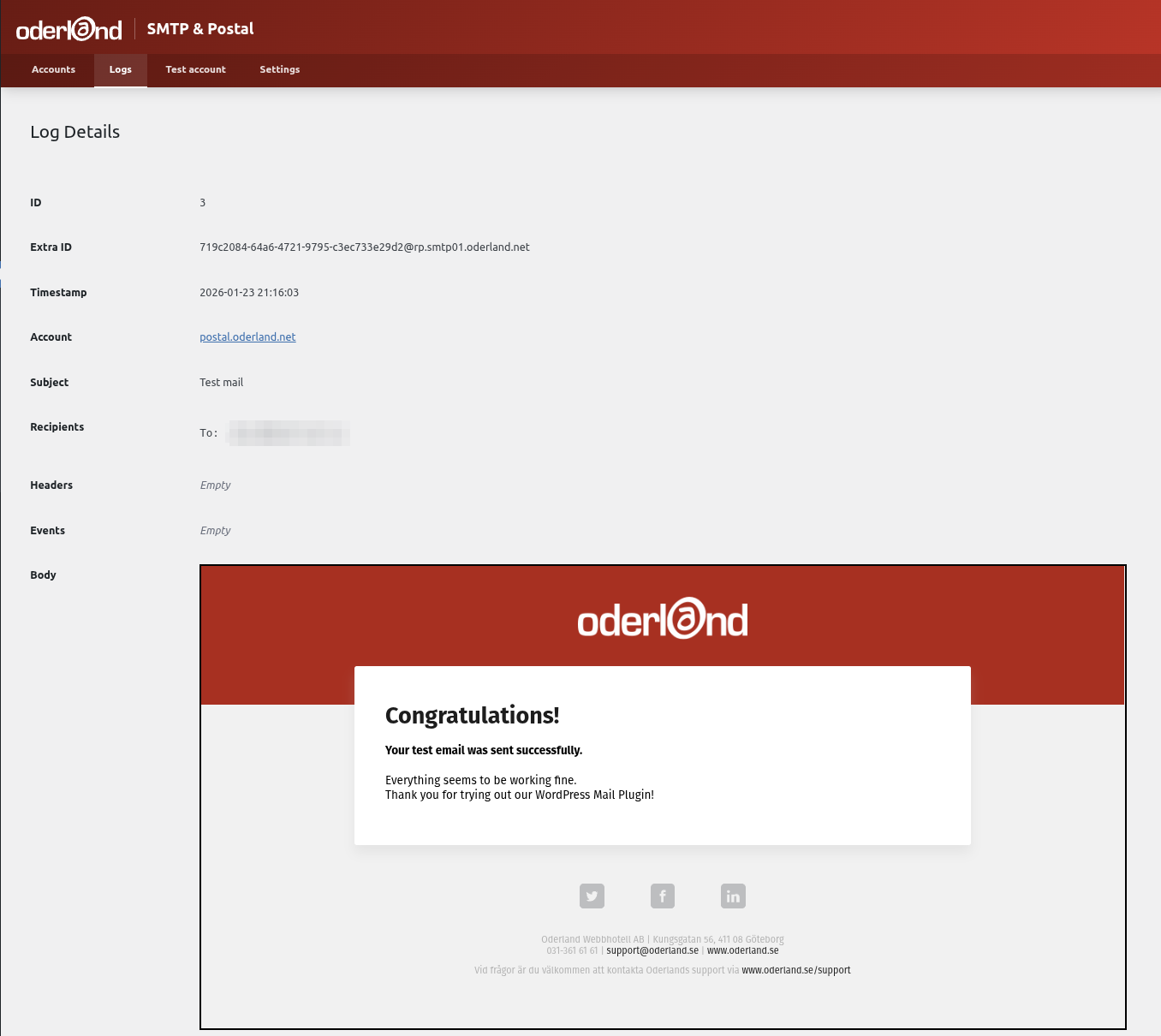This screenshot has width=1161, height=1036.
Task: Select the SMTP & Postal title area
Action: [x=200, y=28]
